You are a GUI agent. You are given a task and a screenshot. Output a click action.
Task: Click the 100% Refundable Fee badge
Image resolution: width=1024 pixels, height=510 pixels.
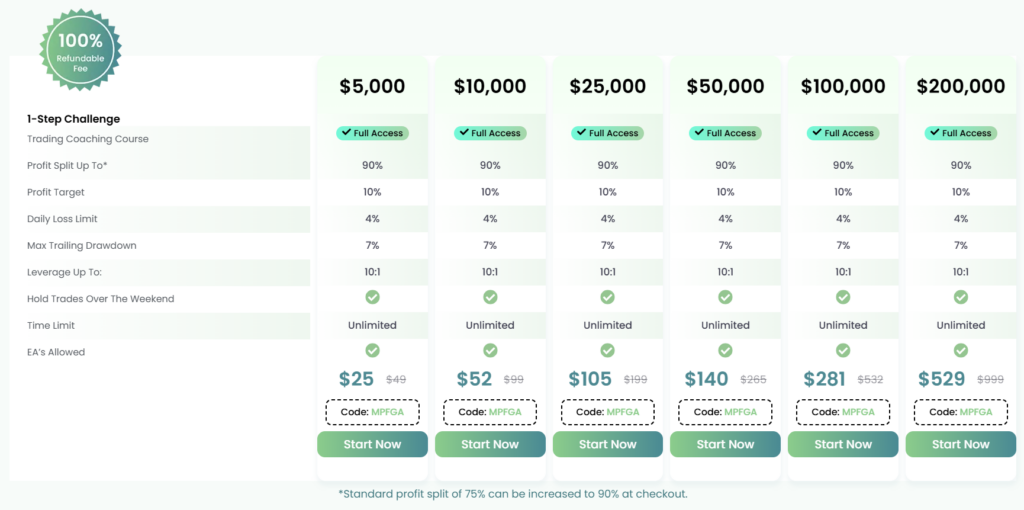tap(80, 47)
